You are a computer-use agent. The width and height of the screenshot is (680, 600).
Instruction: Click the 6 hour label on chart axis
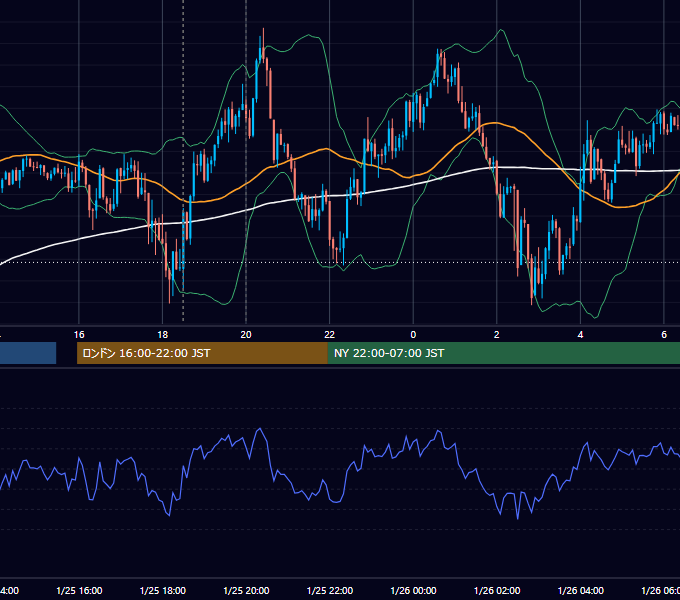coord(664,335)
